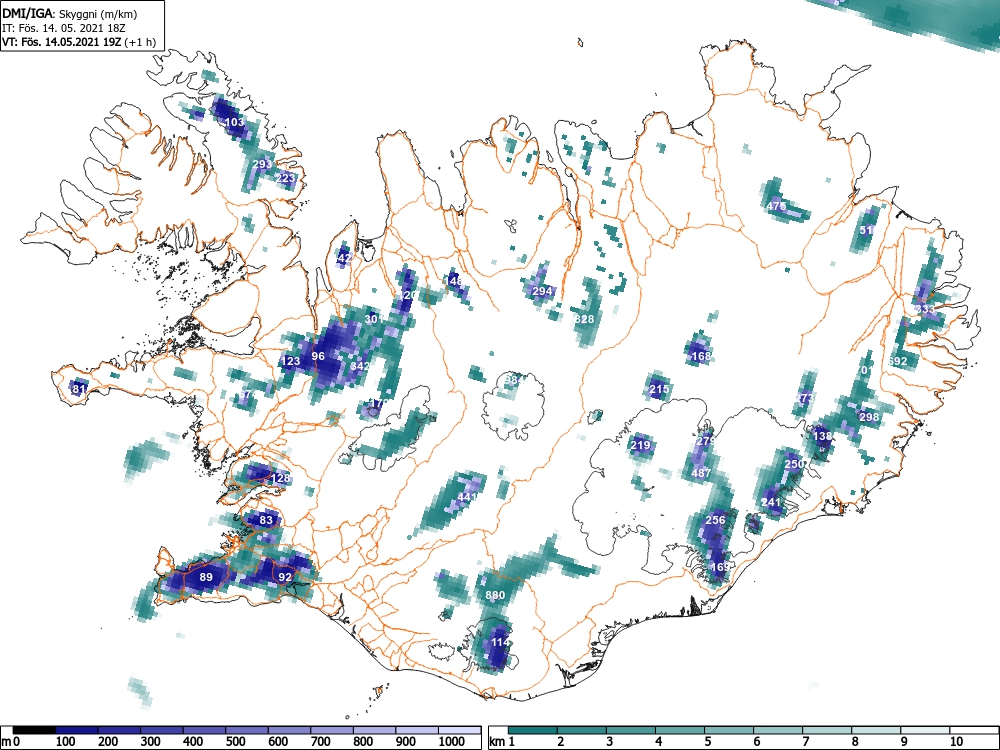The height and width of the screenshot is (750, 1000).
Task: Click the '5' label in the km legend
Action: tap(707, 742)
